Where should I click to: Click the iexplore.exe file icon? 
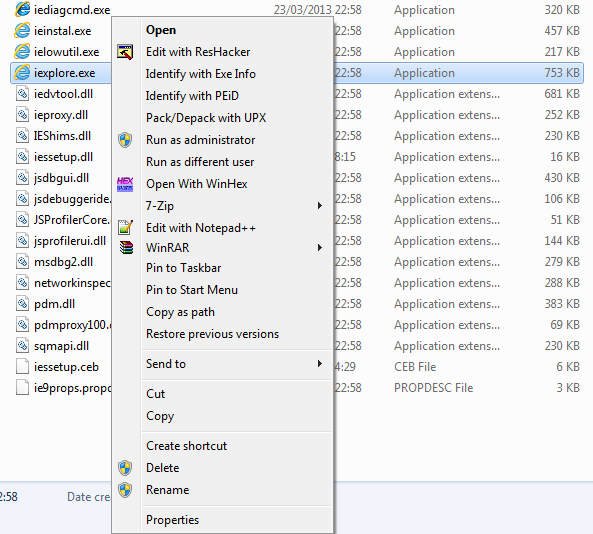tap(22, 73)
